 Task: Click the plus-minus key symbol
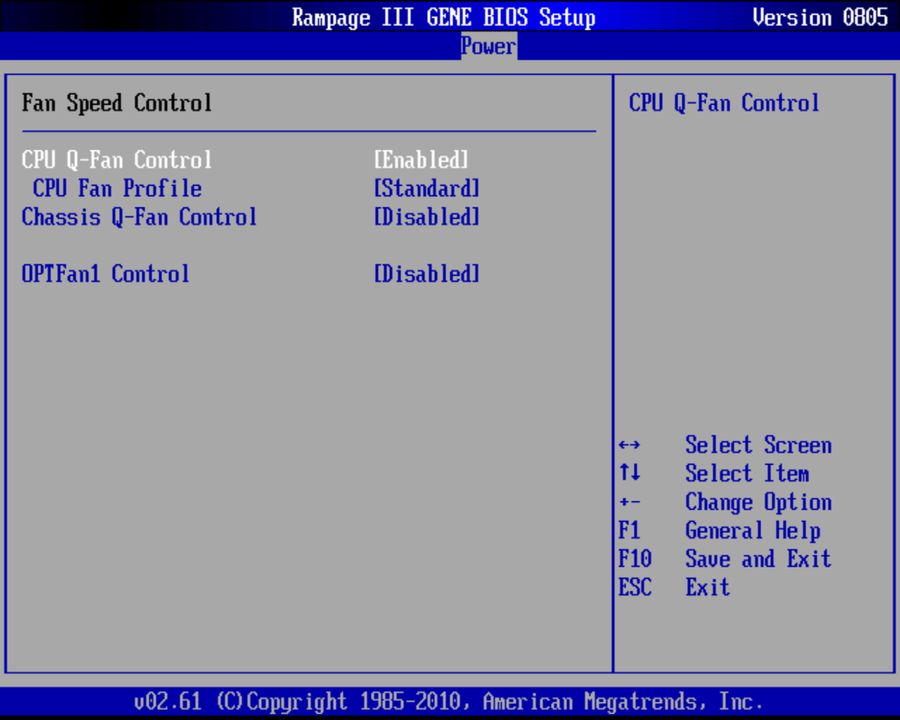coord(629,502)
